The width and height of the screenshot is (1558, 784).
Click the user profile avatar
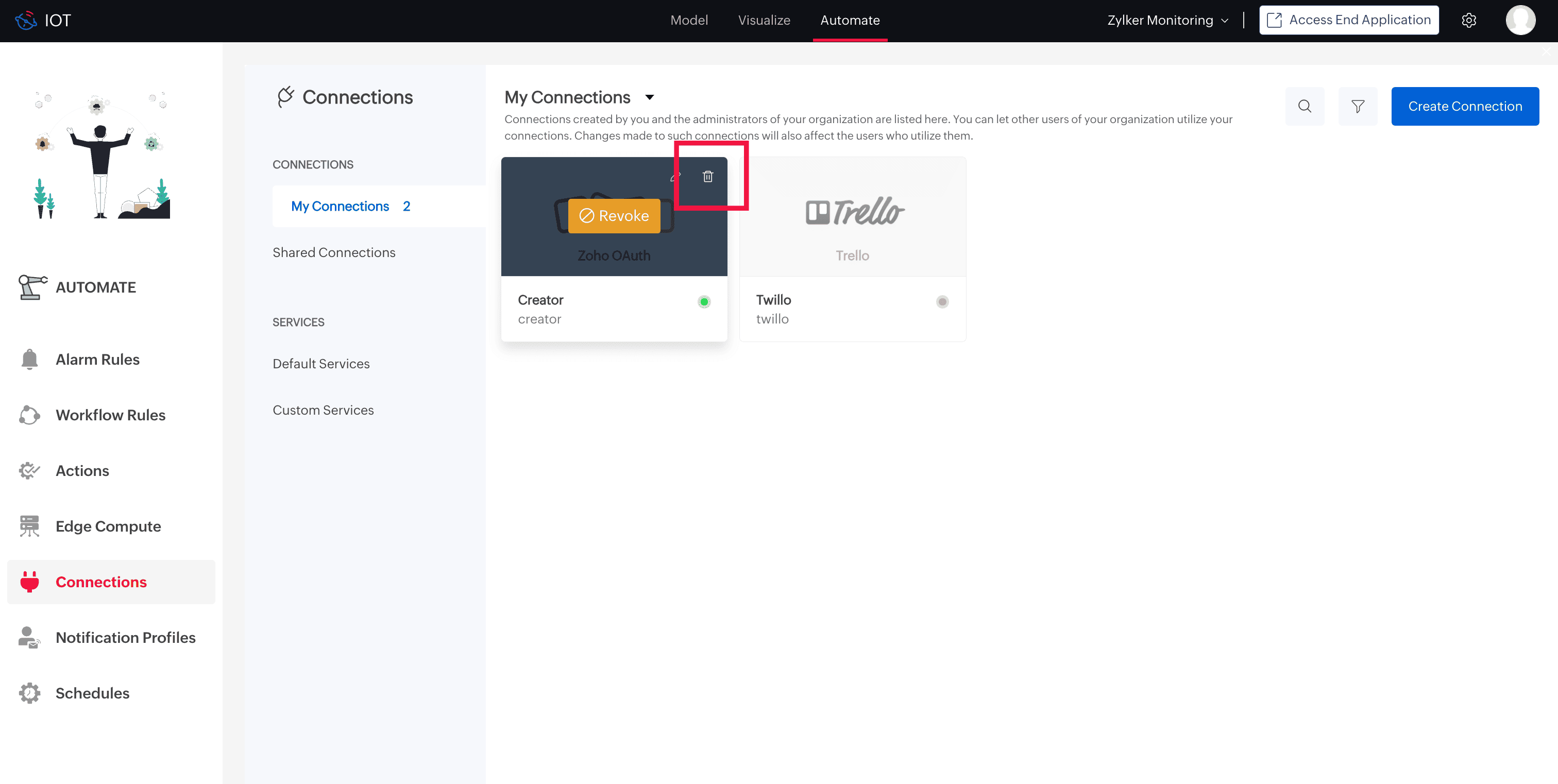point(1520,21)
